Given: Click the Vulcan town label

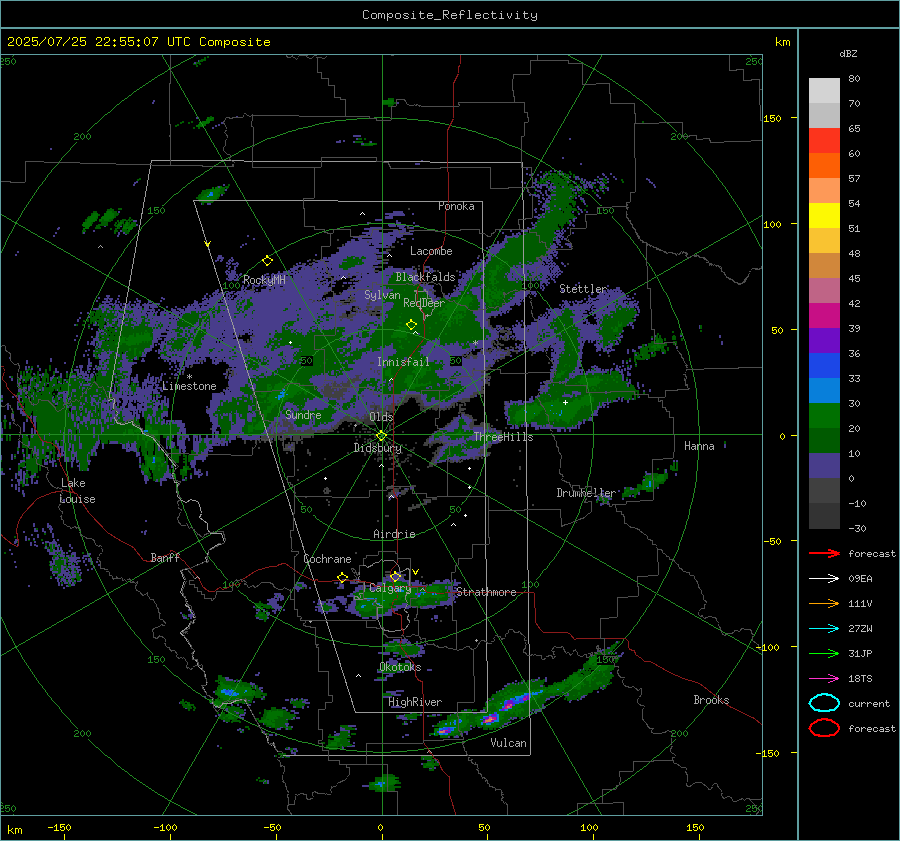Looking at the screenshot, I should (508, 743).
